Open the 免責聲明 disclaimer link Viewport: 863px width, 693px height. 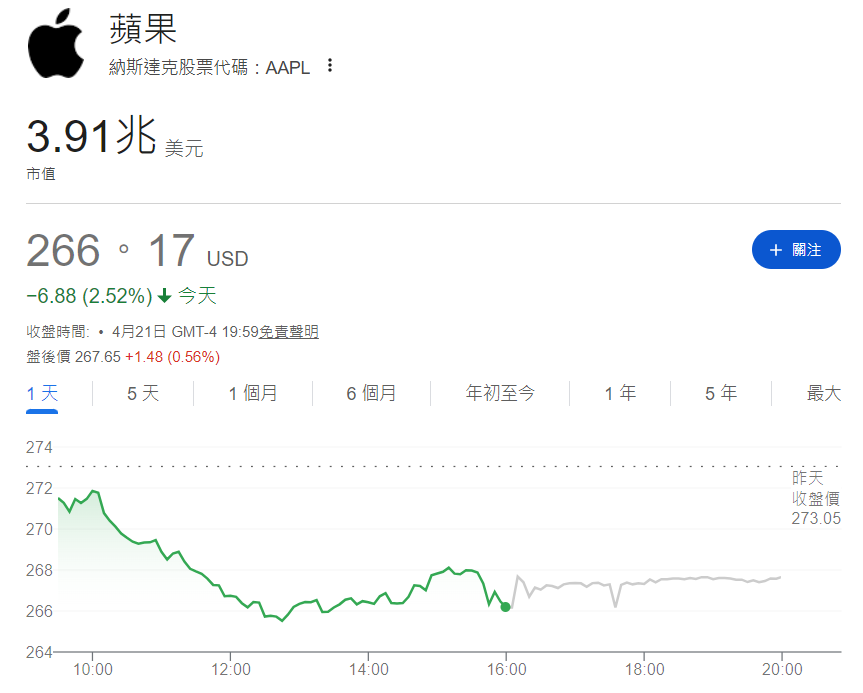pos(287,331)
